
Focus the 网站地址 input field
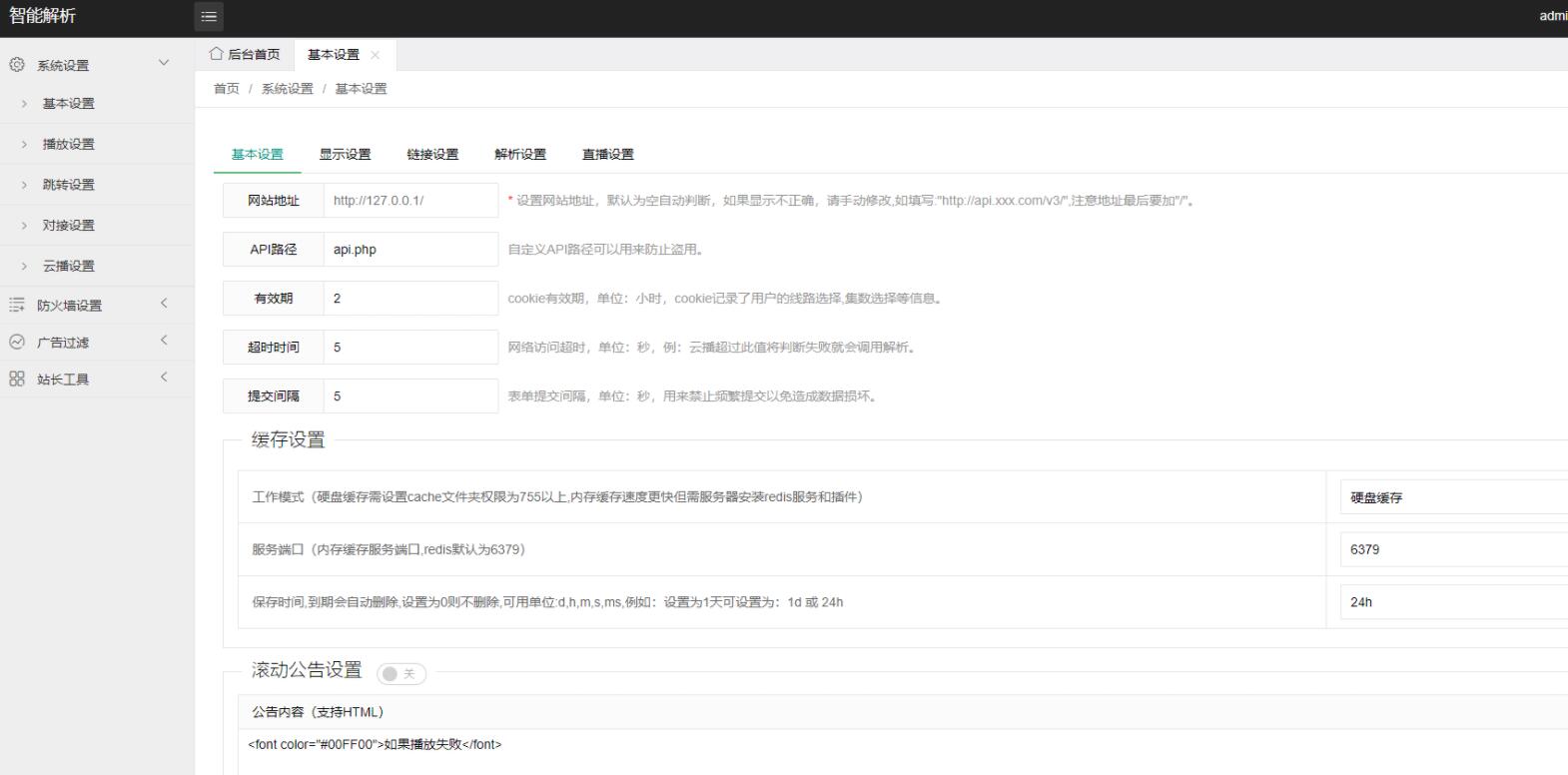(410, 201)
